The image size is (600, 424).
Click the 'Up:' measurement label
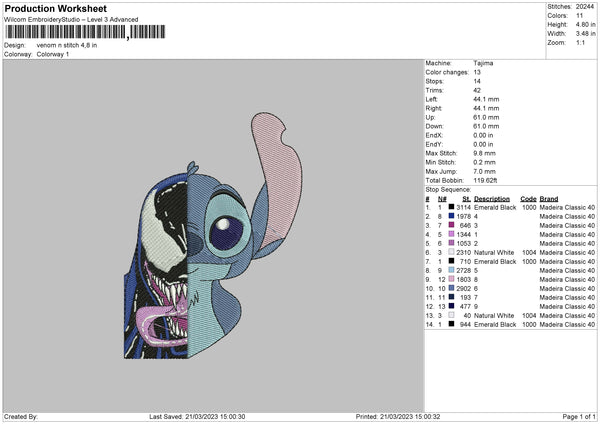[x=430, y=117]
